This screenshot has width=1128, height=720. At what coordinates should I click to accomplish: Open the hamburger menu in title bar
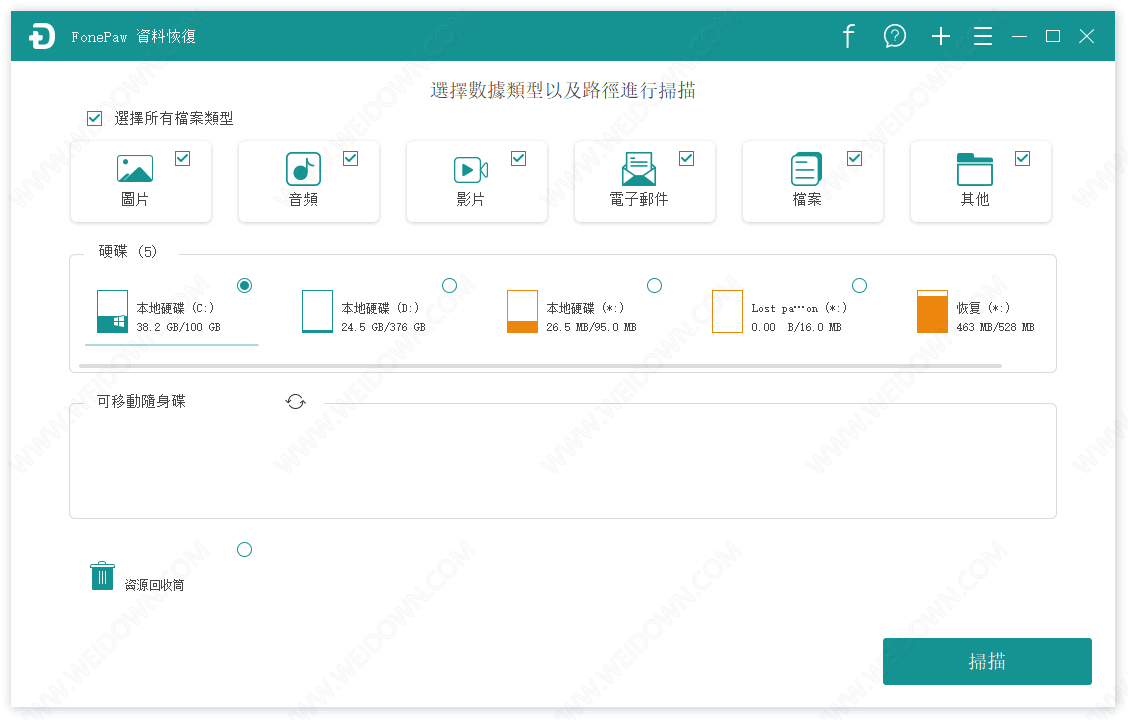click(x=983, y=37)
